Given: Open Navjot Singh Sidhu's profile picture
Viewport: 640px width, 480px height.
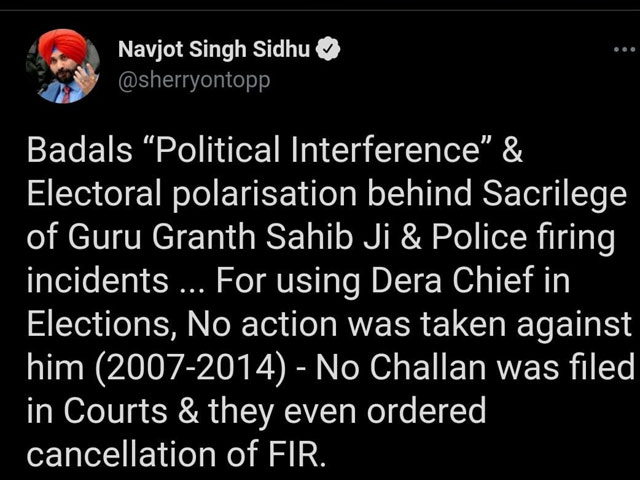Looking at the screenshot, I should (63, 66).
